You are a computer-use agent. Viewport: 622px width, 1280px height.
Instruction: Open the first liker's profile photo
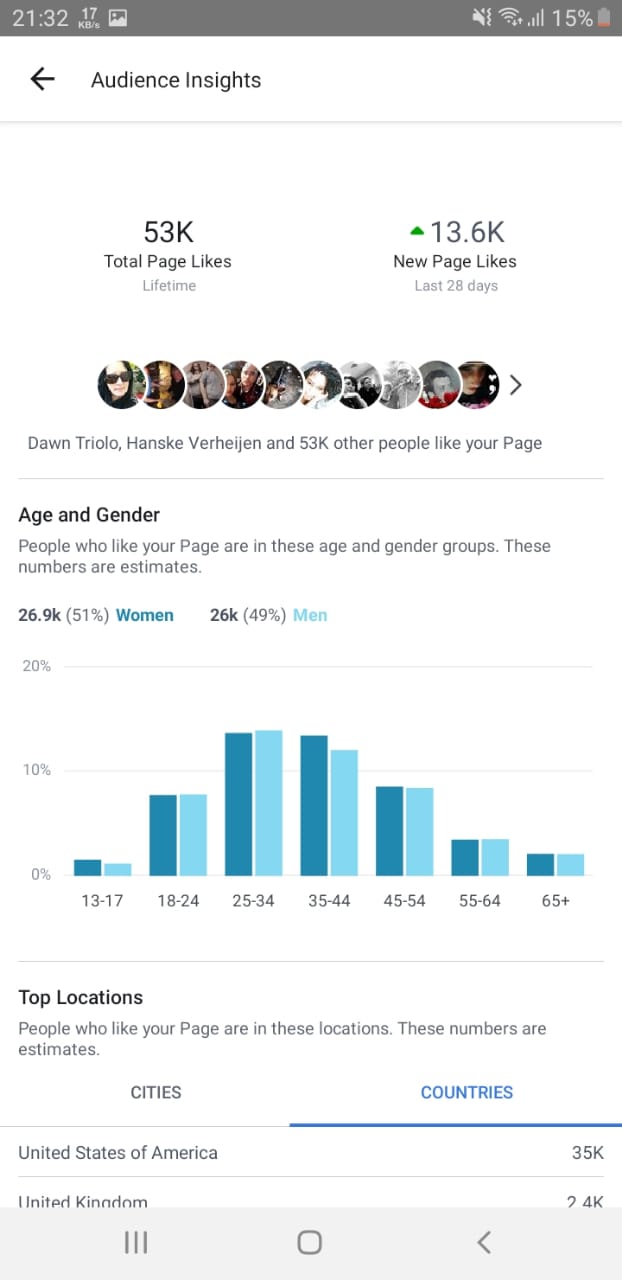pyautogui.click(x=121, y=385)
